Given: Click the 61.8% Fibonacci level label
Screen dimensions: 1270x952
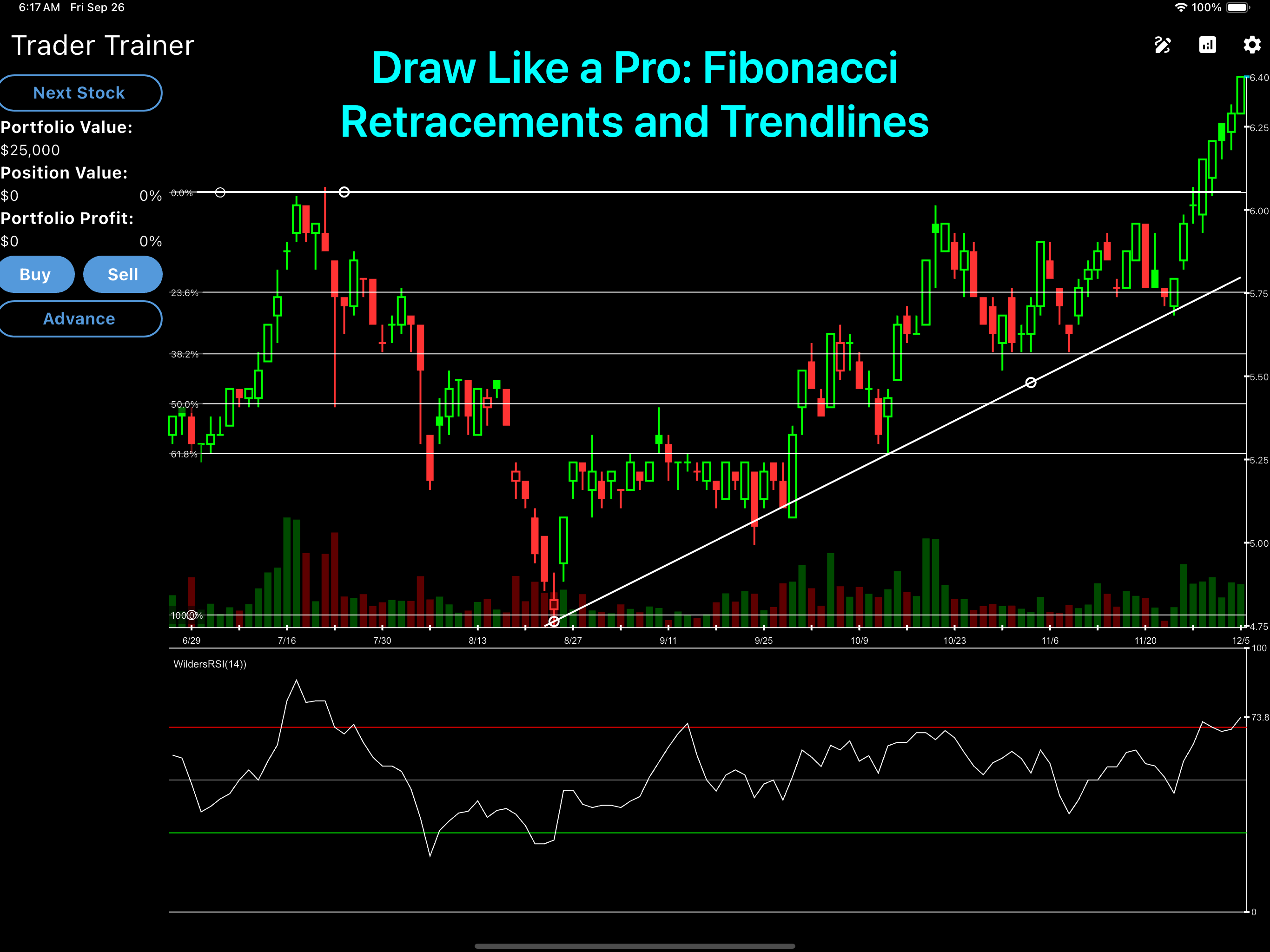Looking at the screenshot, I should pyautogui.click(x=184, y=454).
